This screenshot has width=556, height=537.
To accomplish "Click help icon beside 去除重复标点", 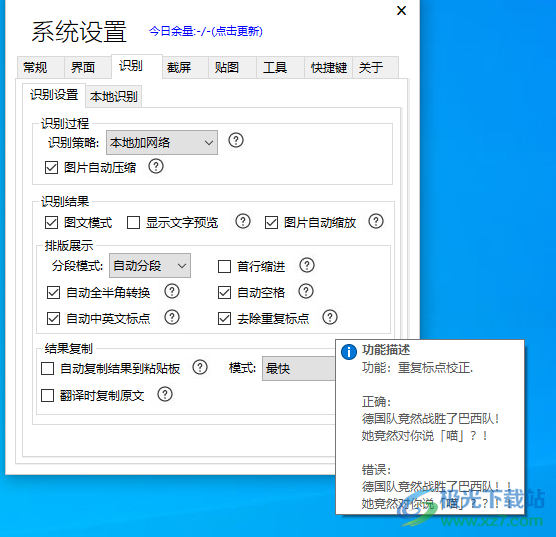I will coord(330,317).
